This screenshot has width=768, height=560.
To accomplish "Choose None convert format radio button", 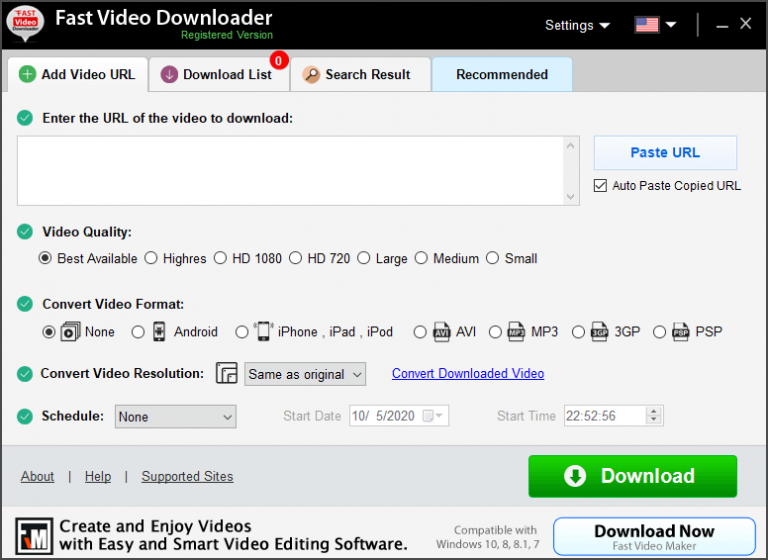I will coord(48,332).
